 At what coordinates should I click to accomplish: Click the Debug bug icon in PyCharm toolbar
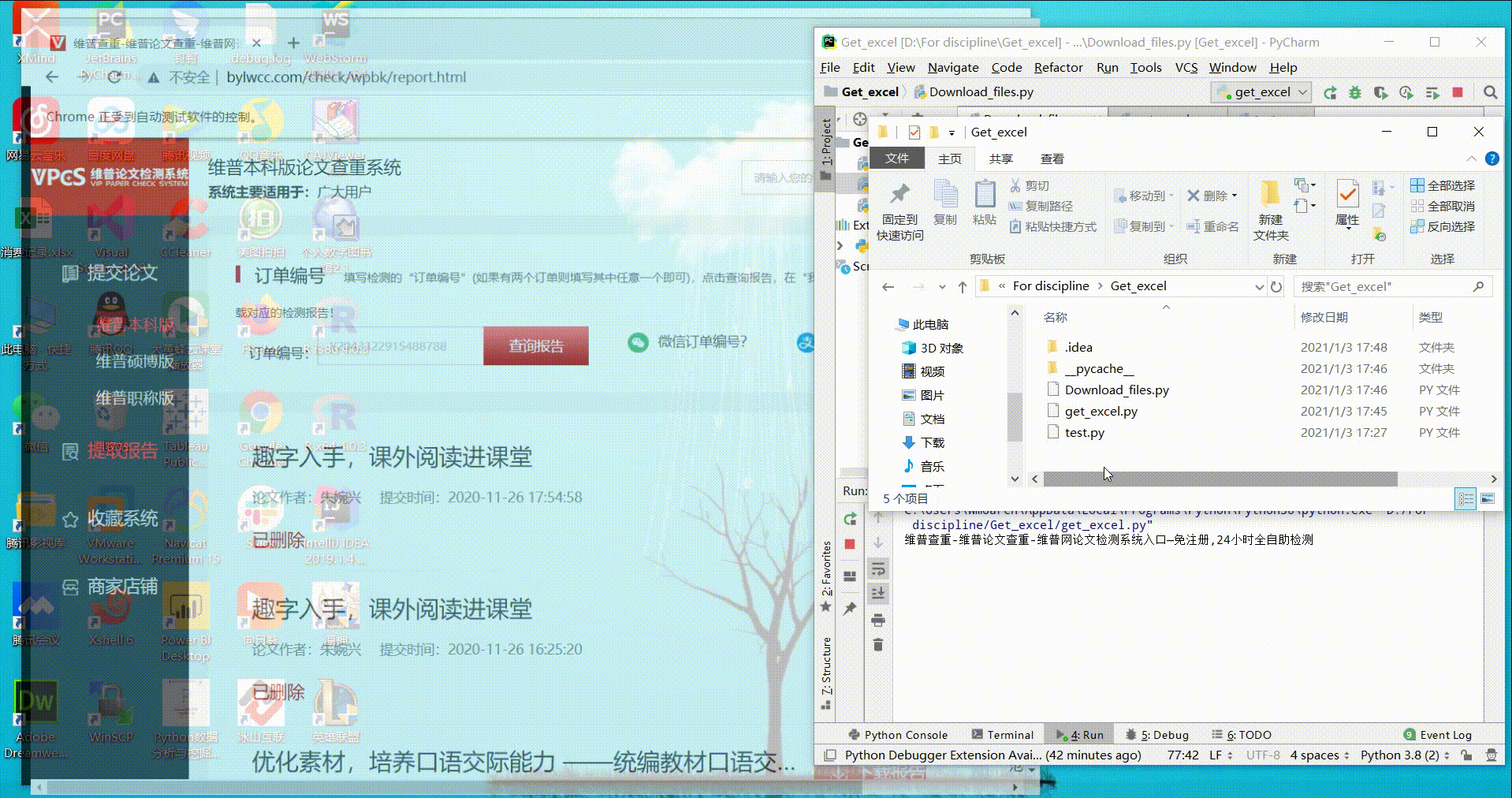pyautogui.click(x=1355, y=92)
